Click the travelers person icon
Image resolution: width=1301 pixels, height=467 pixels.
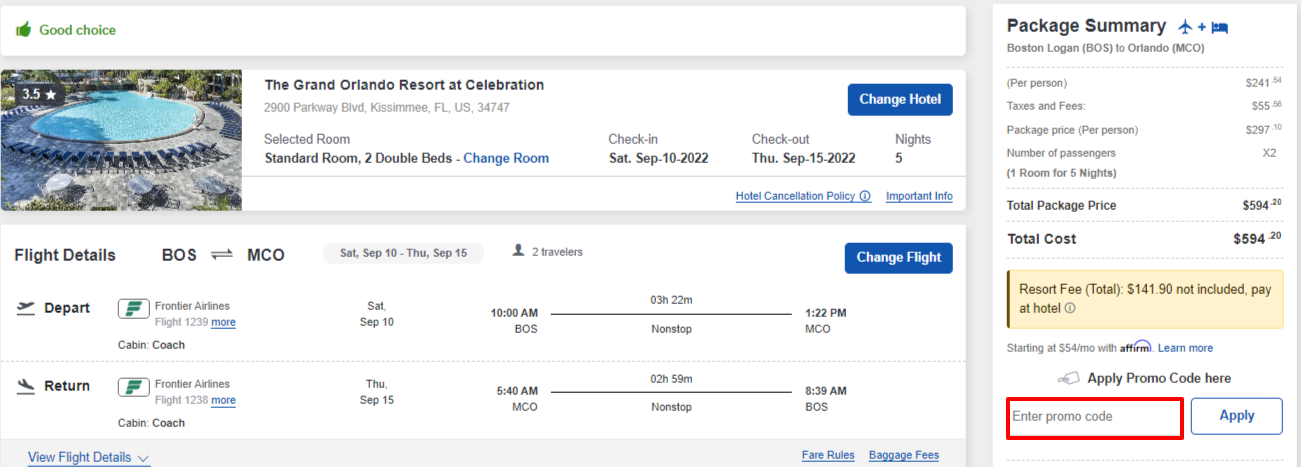click(518, 251)
